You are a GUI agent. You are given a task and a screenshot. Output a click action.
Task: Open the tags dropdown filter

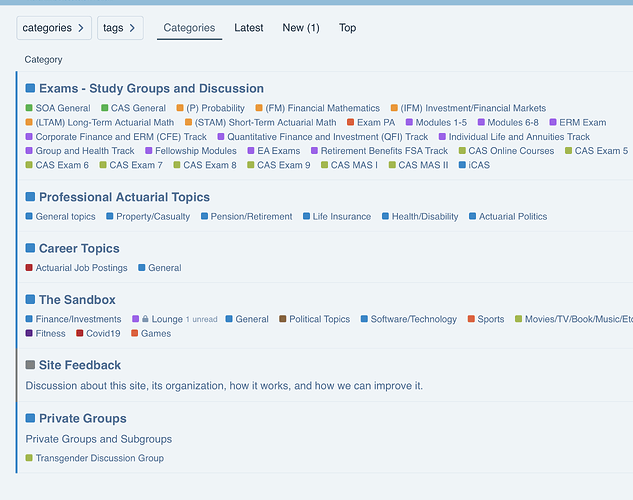120,28
